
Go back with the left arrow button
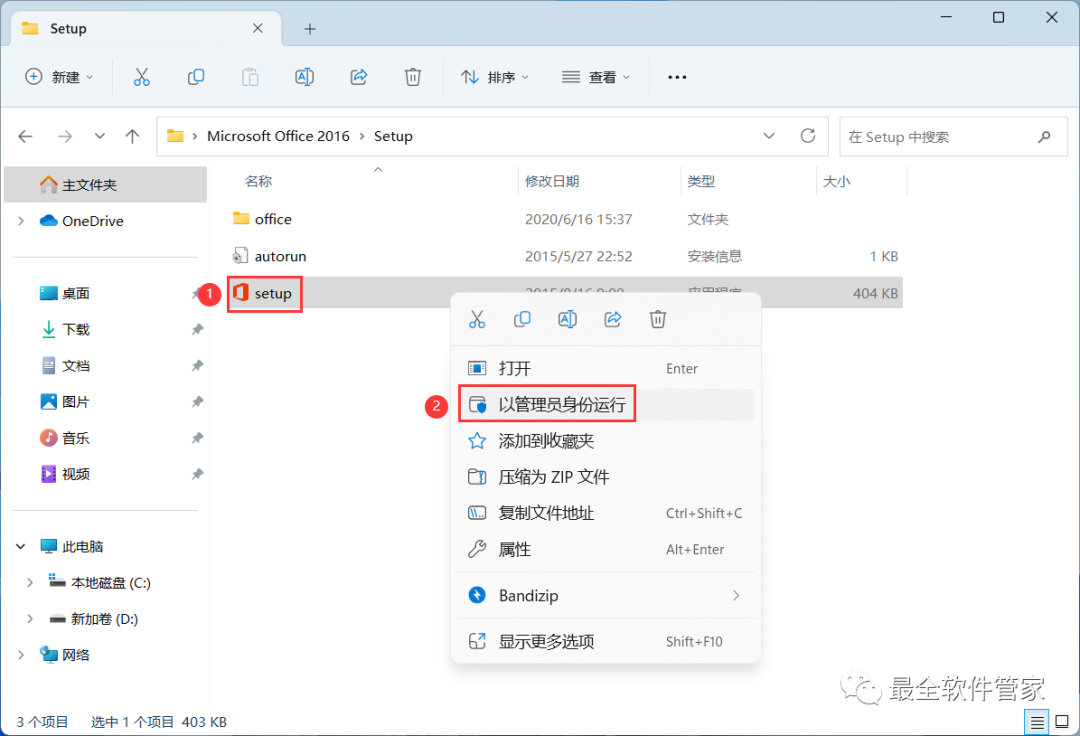point(25,136)
